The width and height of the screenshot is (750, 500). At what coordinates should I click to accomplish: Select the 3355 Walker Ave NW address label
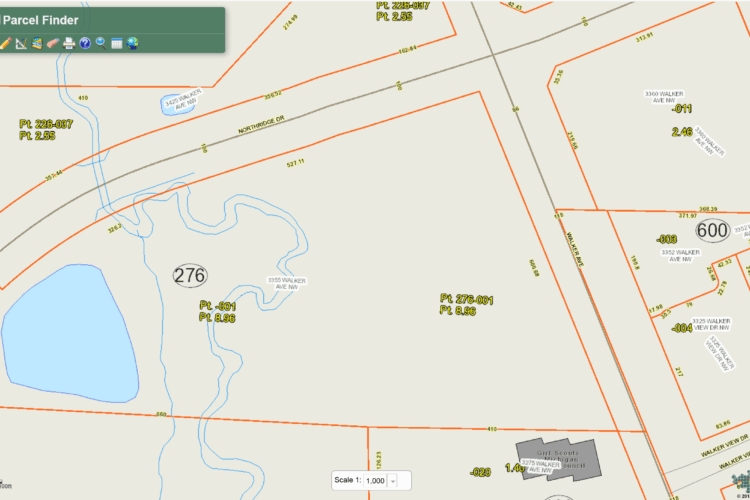[287, 283]
